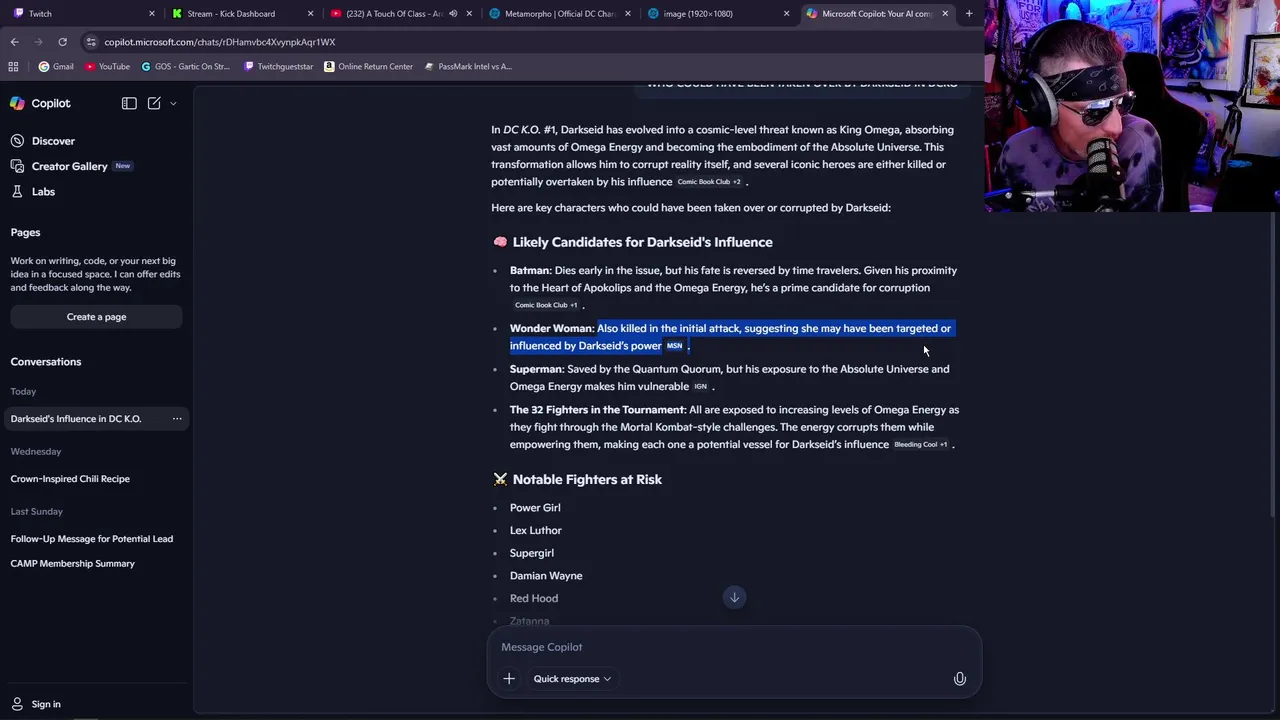The image size is (1280, 720).
Task: Switch to Metamorpho Official DC tab
Action: coord(558,14)
